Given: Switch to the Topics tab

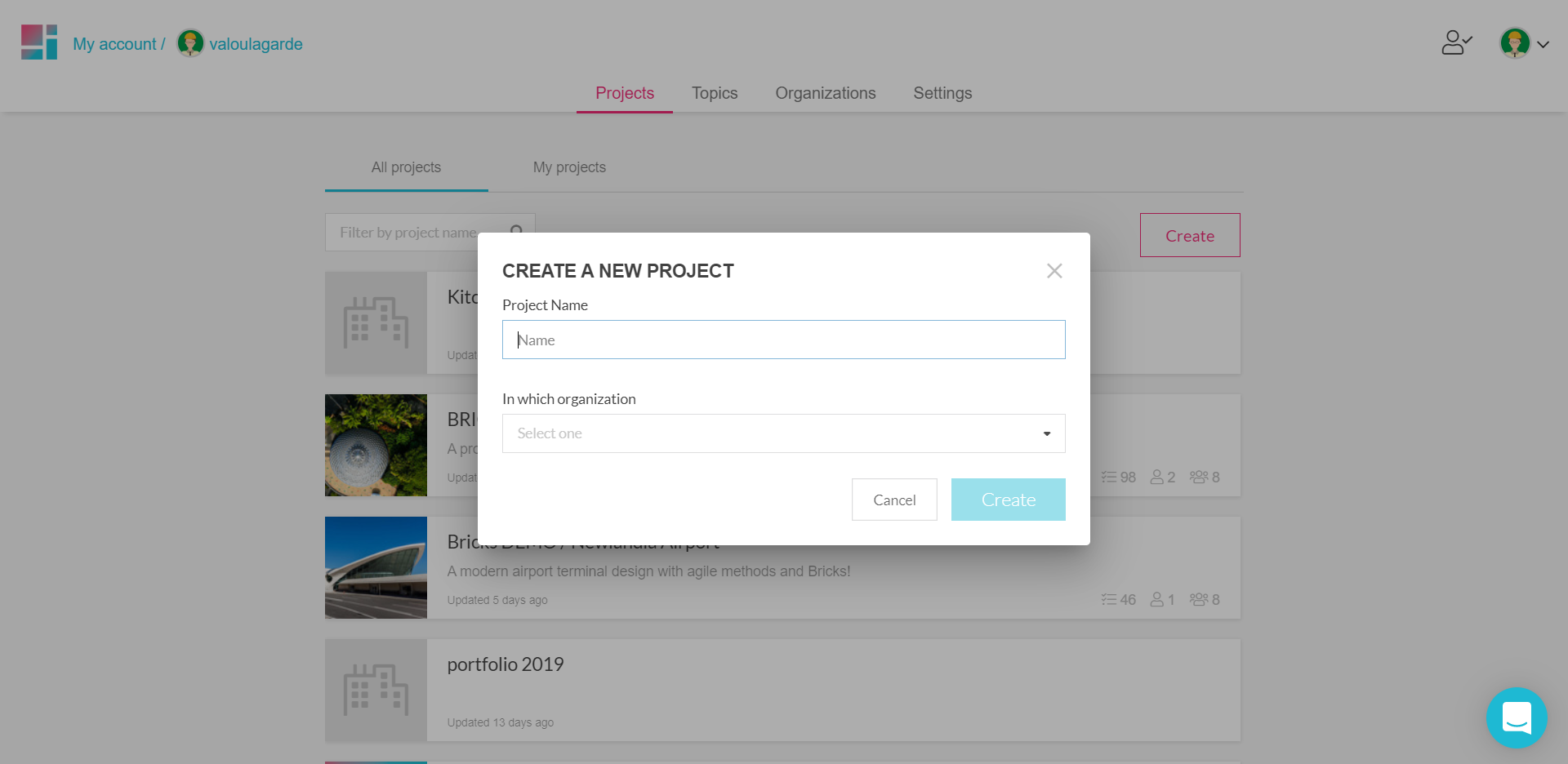Looking at the screenshot, I should coord(714,93).
